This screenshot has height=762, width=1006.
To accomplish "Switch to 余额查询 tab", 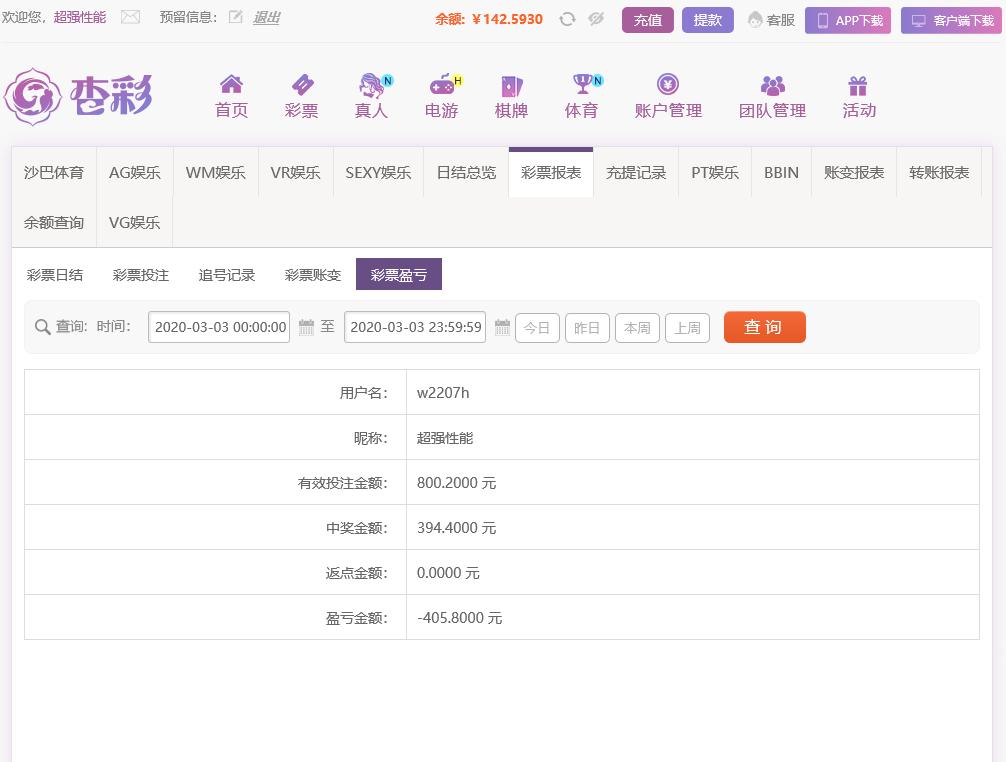I will click(54, 223).
